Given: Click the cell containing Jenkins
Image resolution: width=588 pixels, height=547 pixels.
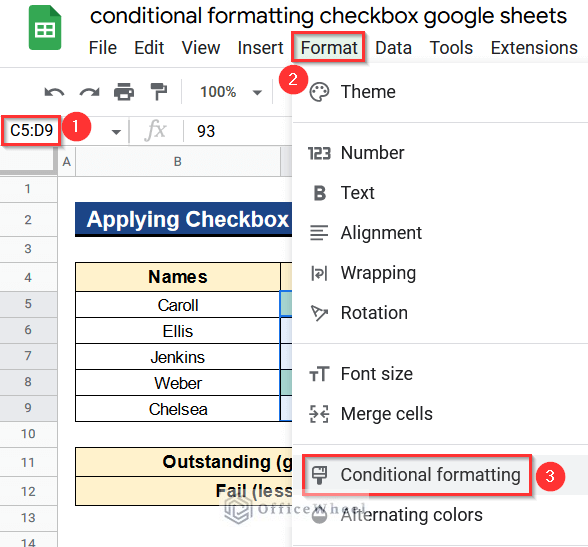Looking at the screenshot, I should point(178,357).
